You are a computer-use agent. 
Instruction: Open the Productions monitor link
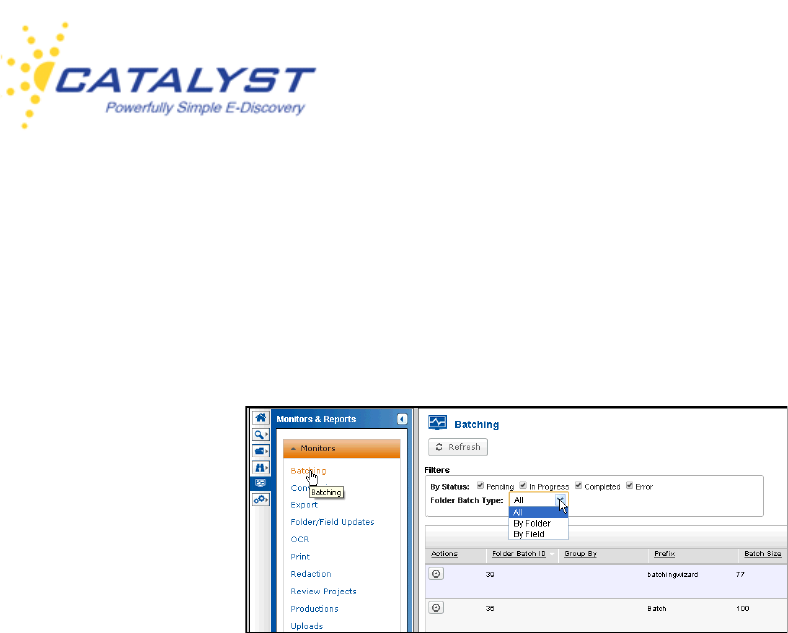pyautogui.click(x=314, y=608)
